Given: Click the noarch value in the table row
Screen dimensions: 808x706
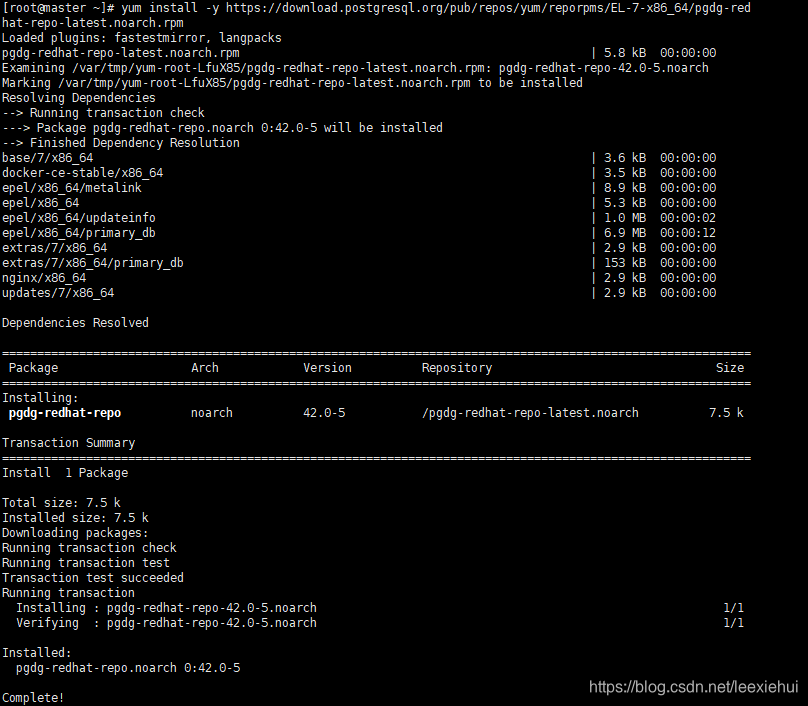Looking at the screenshot, I should [212, 413].
